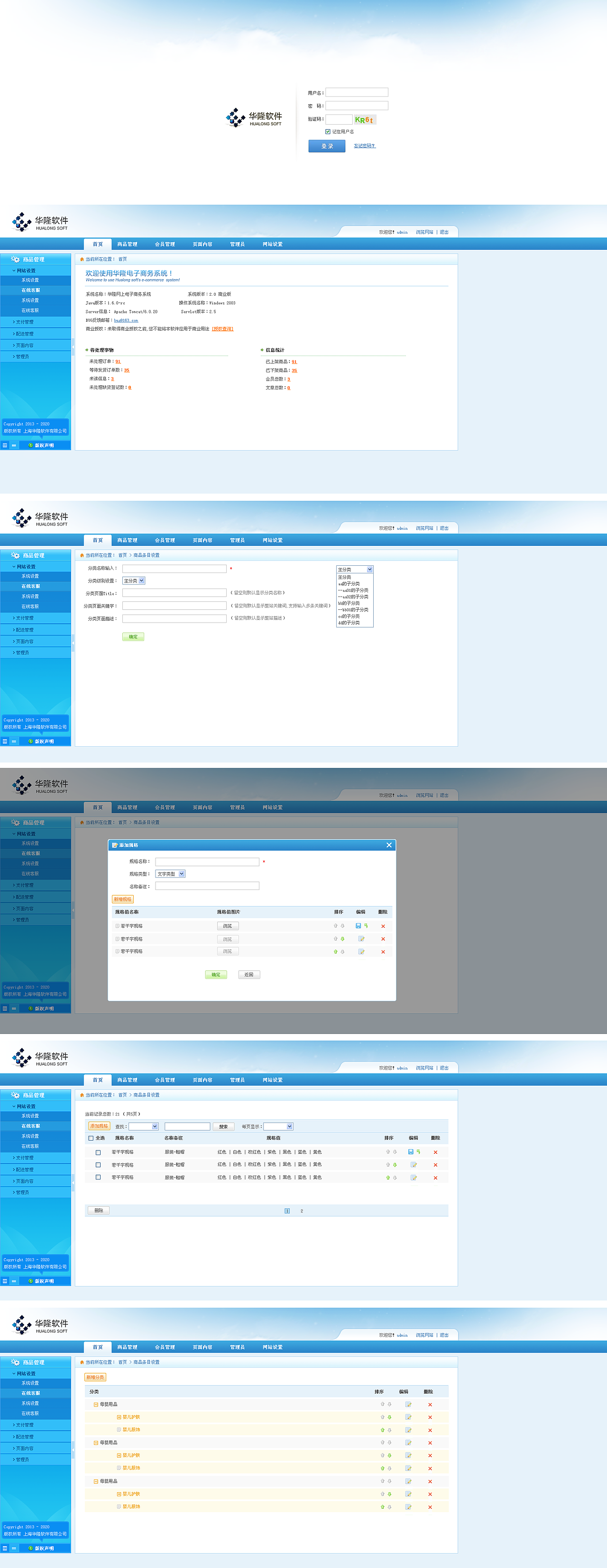The image size is (607, 1568).
Task: Go to page 2 of the spec list
Action: (x=302, y=1211)
